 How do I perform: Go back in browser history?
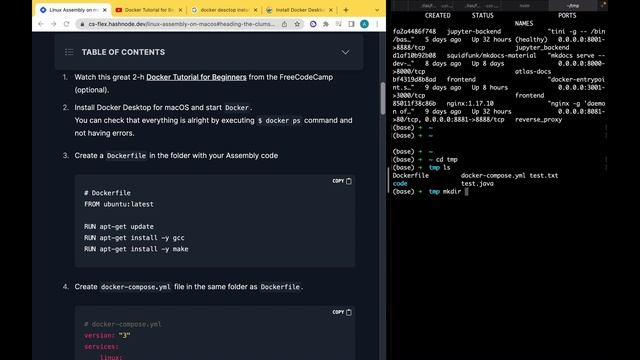pyautogui.click(x=40, y=24)
